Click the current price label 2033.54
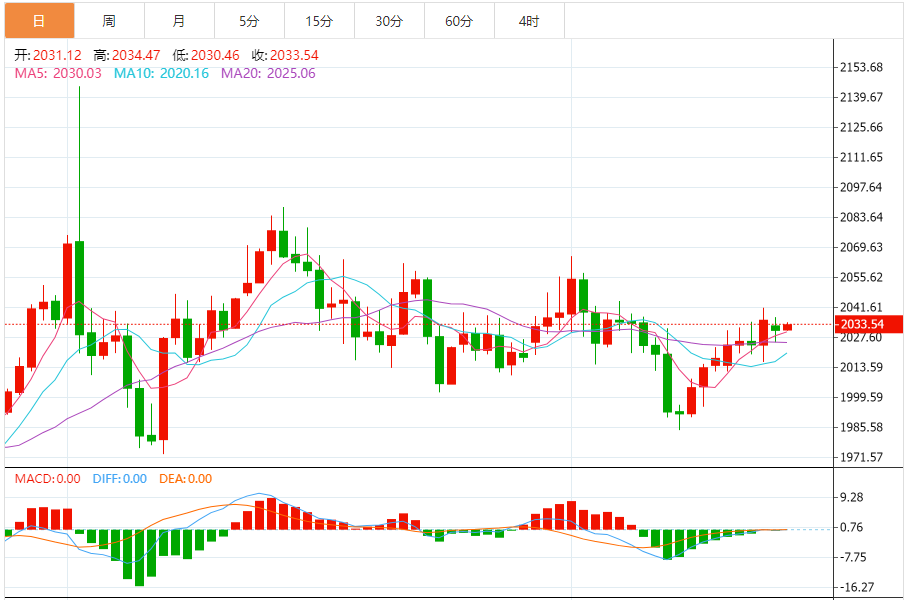 868,324
